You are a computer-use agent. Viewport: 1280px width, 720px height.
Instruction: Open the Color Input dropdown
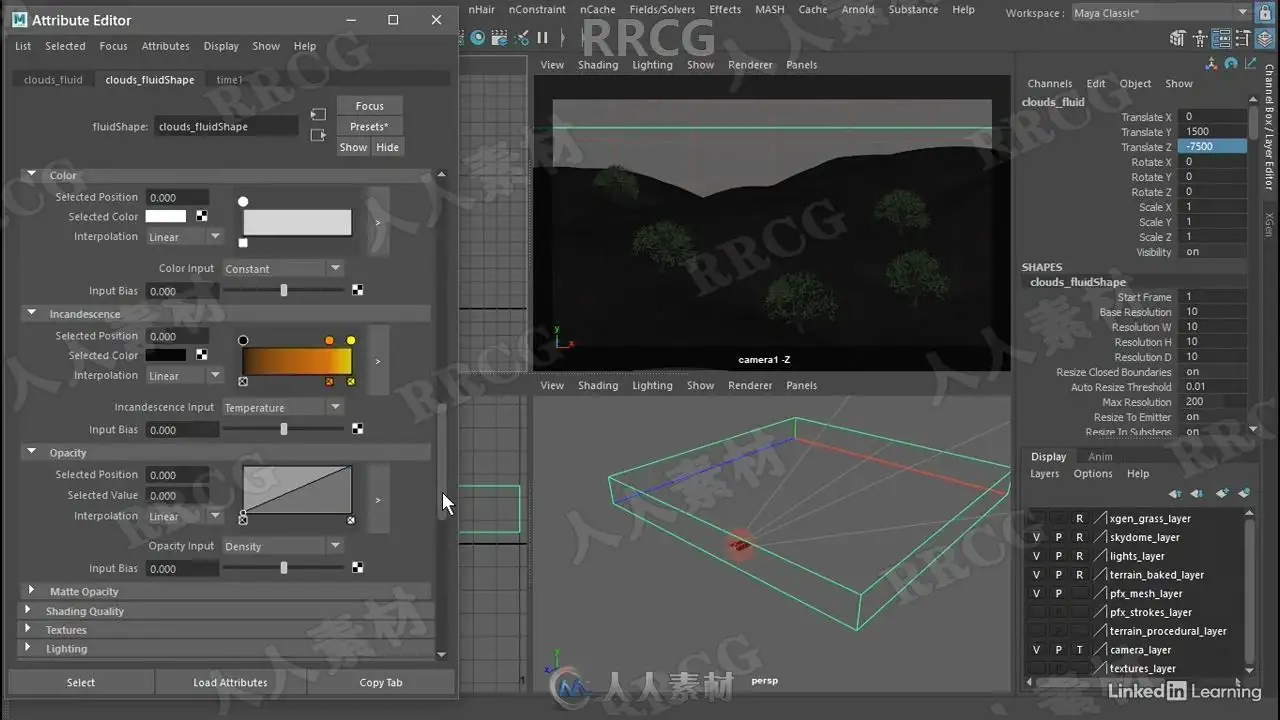283,268
